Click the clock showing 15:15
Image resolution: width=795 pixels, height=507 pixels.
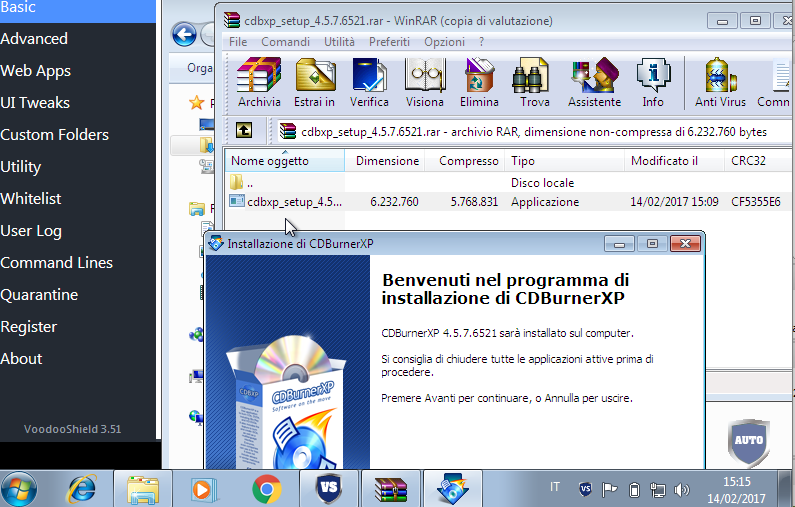click(737, 482)
